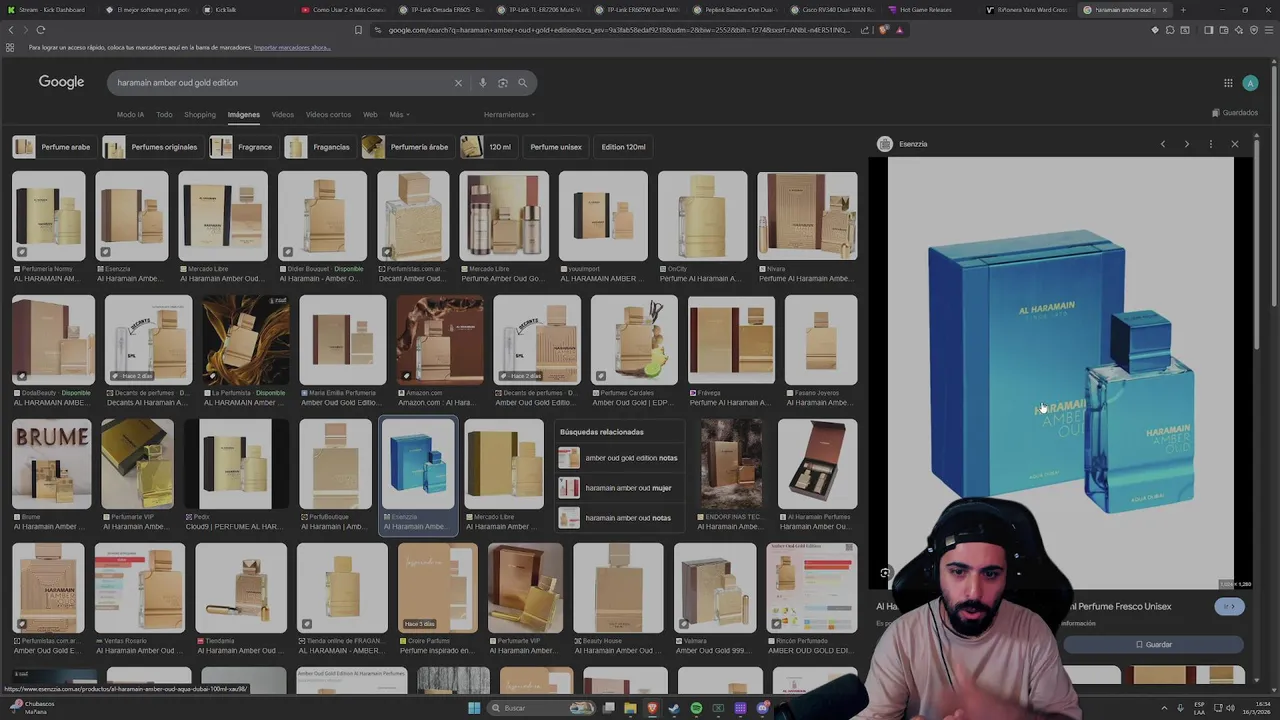Switch to Shopping tab
The width and height of the screenshot is (1280, 720).
tap(199, 115)
